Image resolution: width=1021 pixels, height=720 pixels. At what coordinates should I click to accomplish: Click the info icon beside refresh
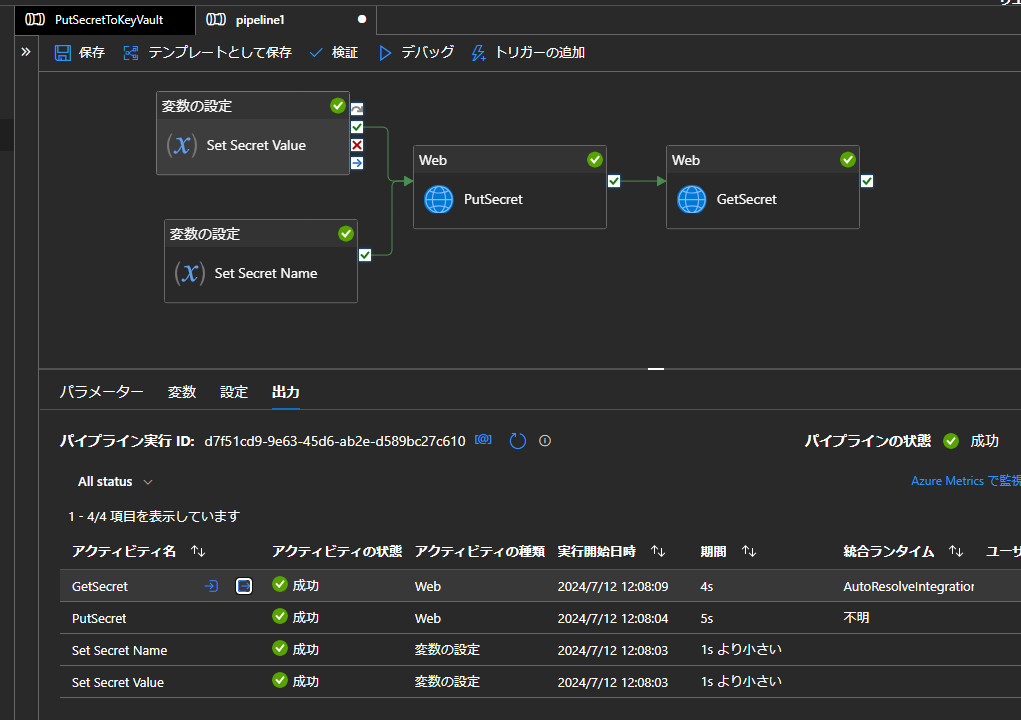pyautogui.click(x=545, y=441)
